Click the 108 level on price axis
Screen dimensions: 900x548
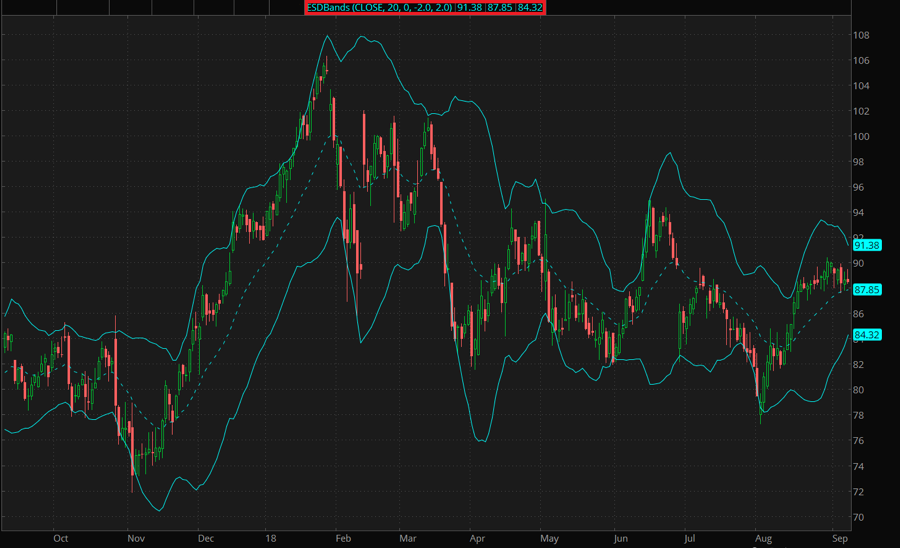862,35
